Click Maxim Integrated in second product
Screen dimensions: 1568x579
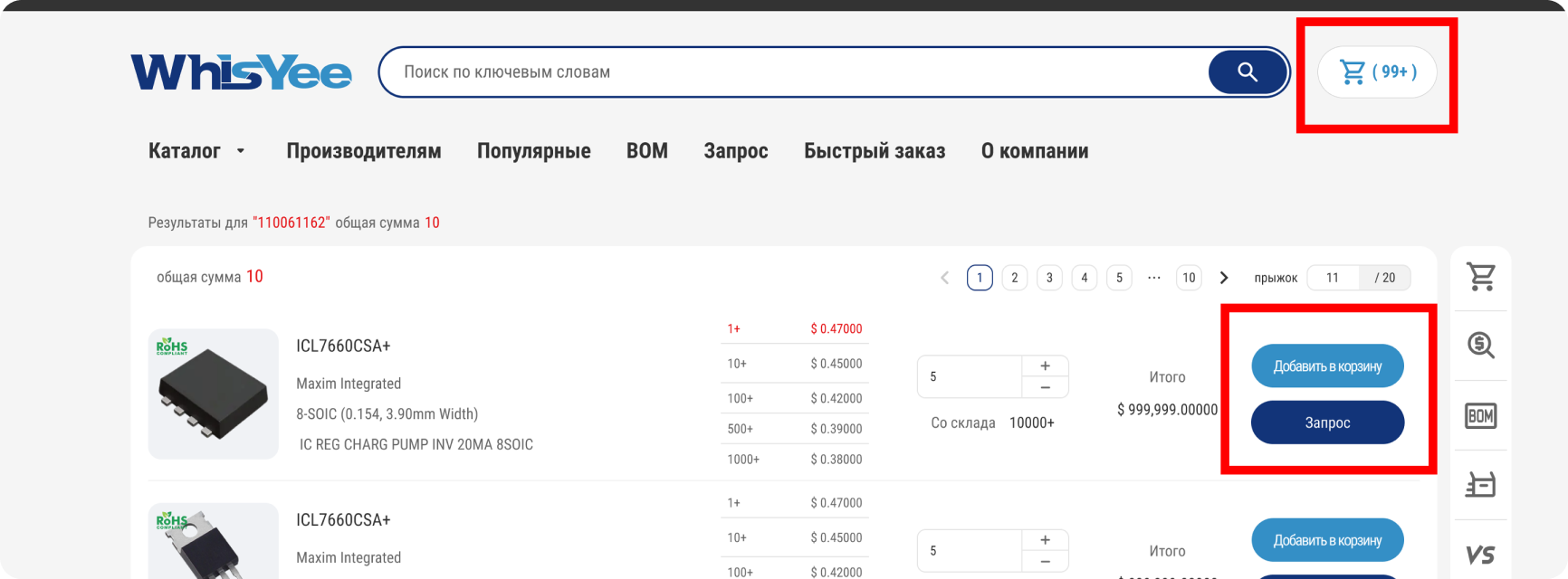click(x=349, y=558)
